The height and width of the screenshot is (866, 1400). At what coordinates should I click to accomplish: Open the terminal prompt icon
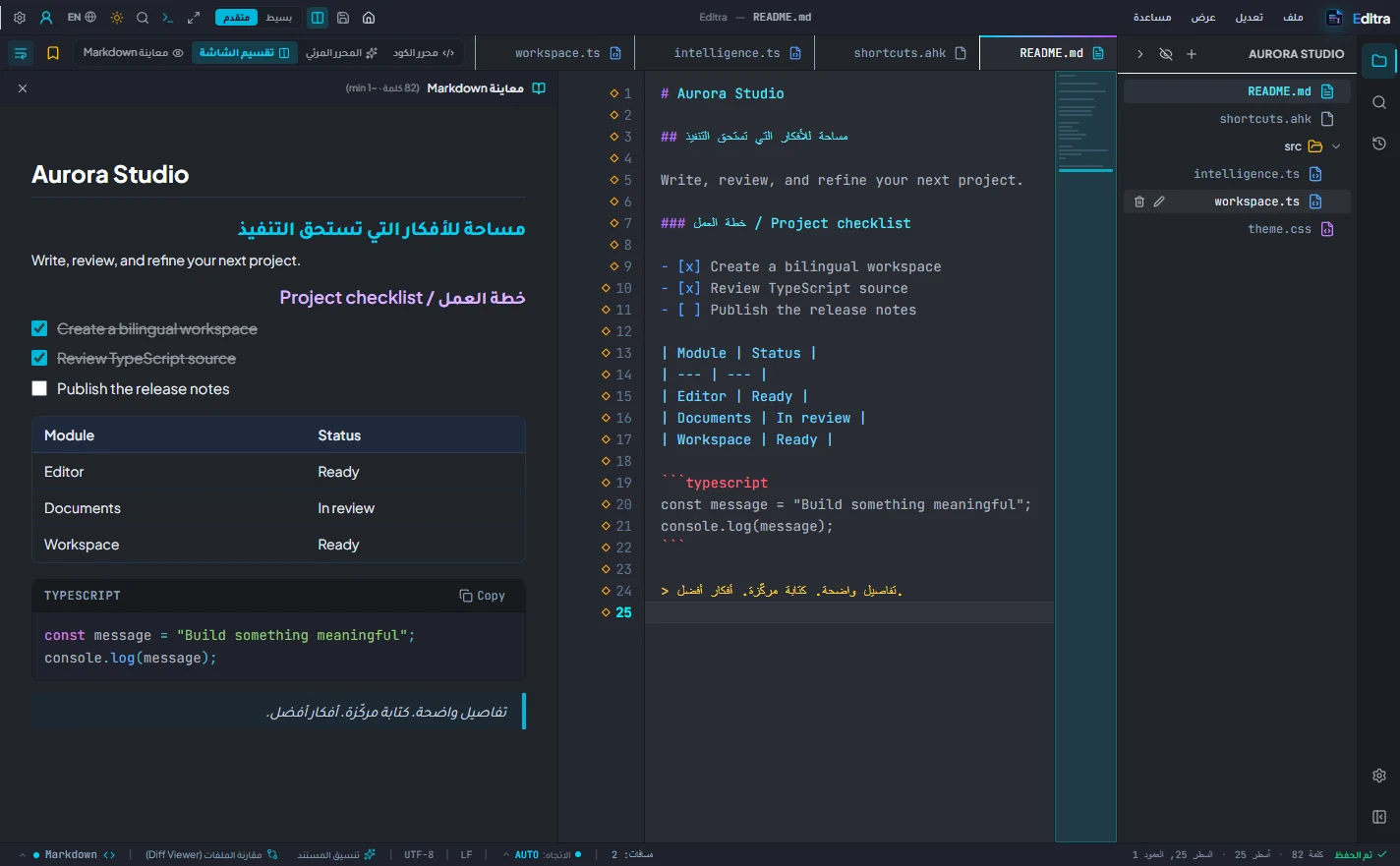click(x=168, y=18)
